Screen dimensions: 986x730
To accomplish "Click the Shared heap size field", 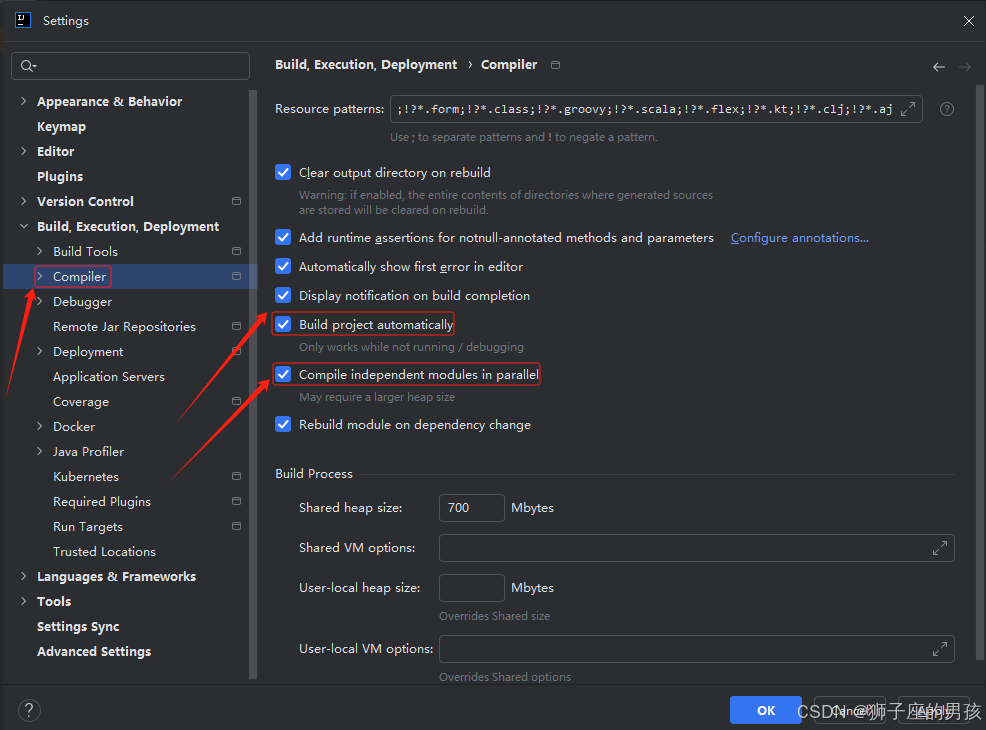I will click(472, 507).
